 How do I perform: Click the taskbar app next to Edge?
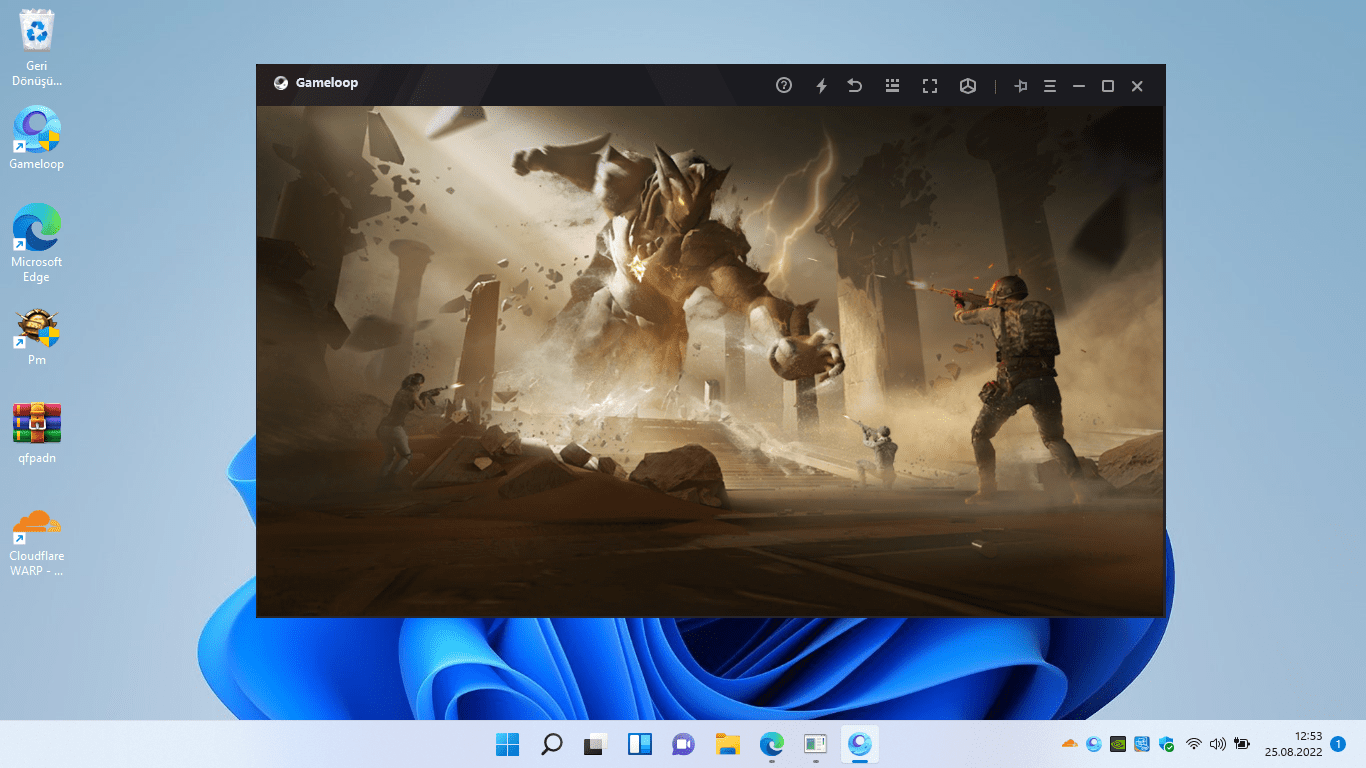[816, 744]
